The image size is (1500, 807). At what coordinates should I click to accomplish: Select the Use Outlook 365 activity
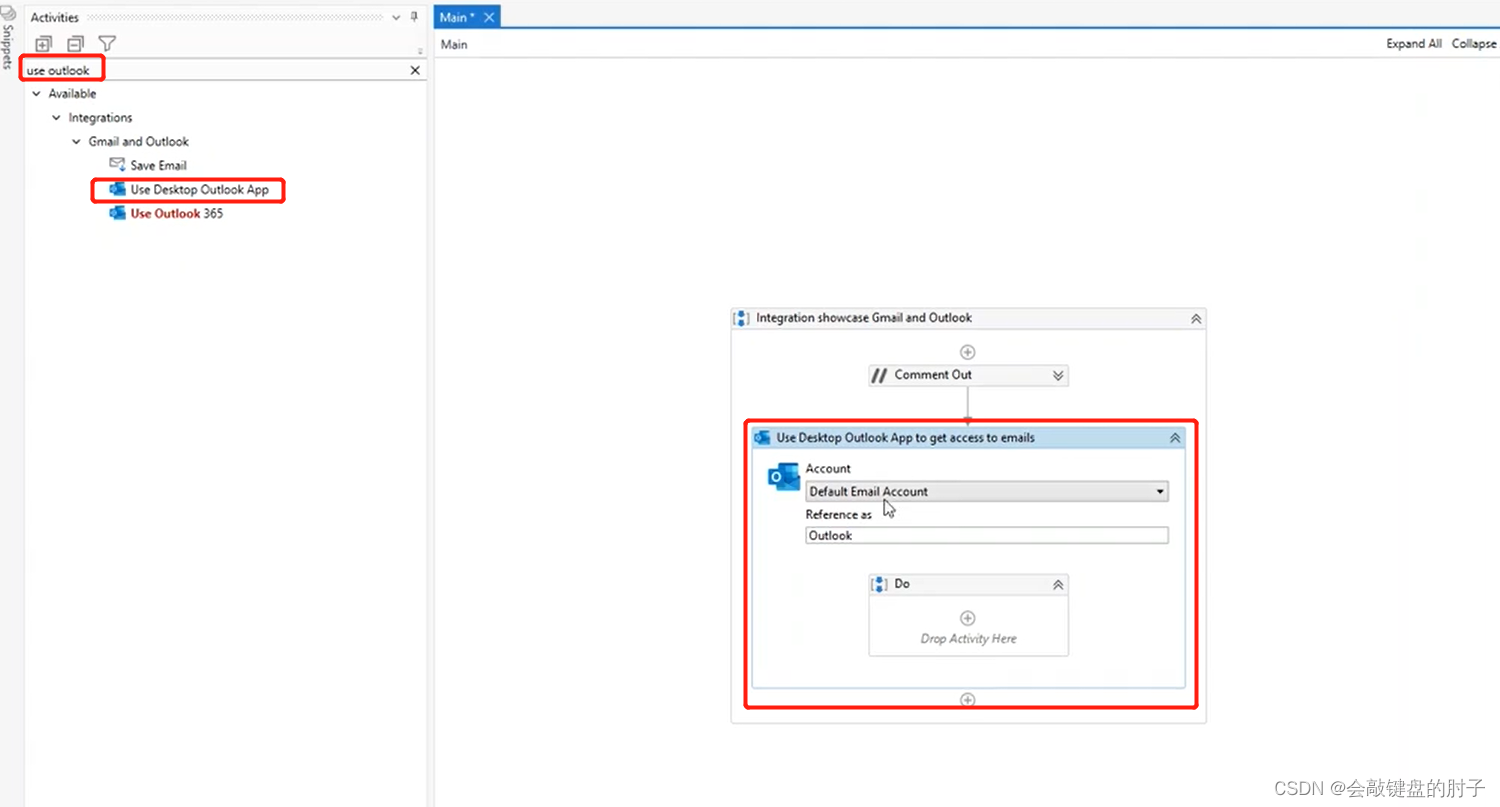(176, 214)
